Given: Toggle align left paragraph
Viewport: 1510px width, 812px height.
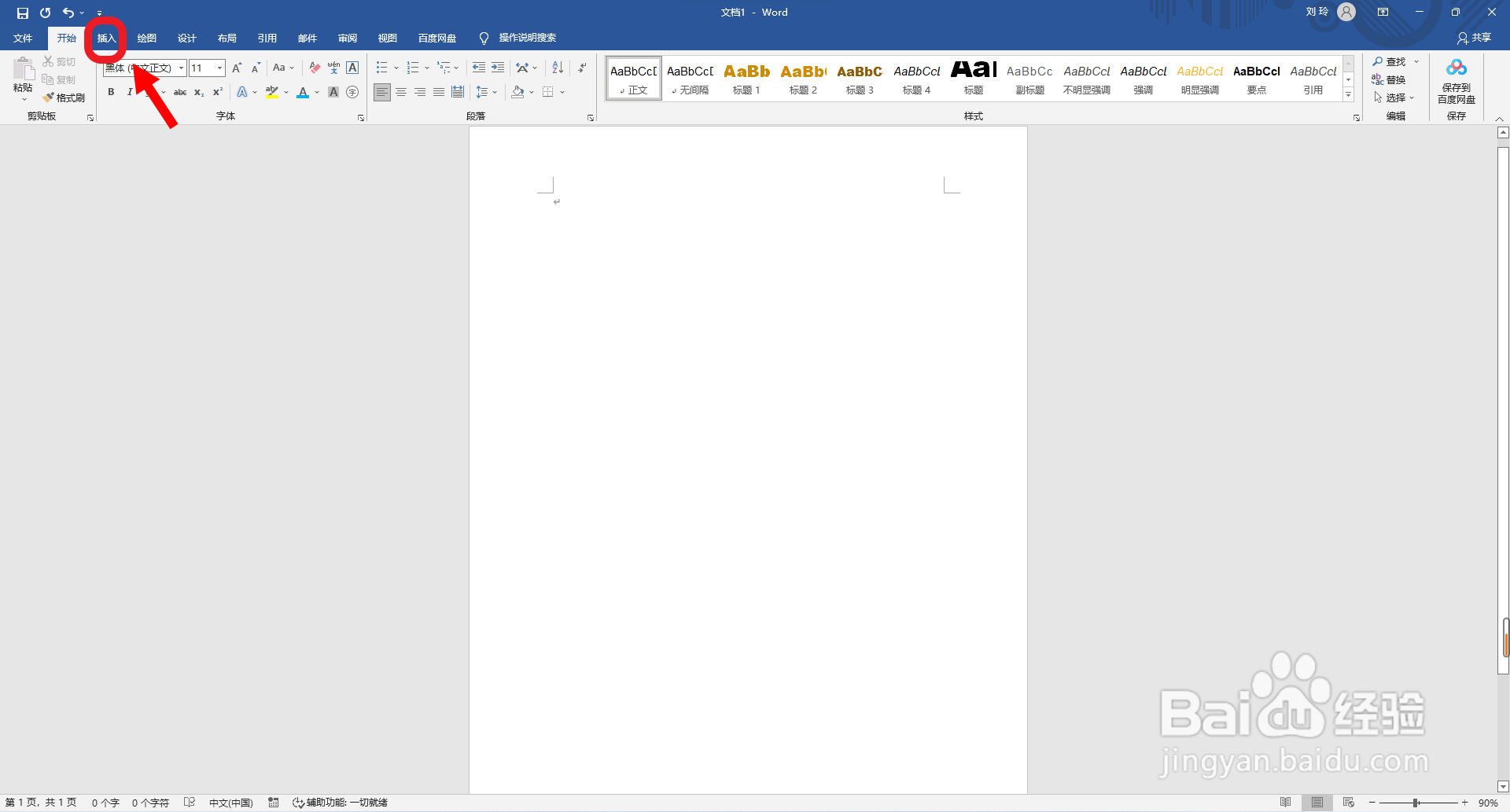Looking at the screenshot, I should [381, 92].
